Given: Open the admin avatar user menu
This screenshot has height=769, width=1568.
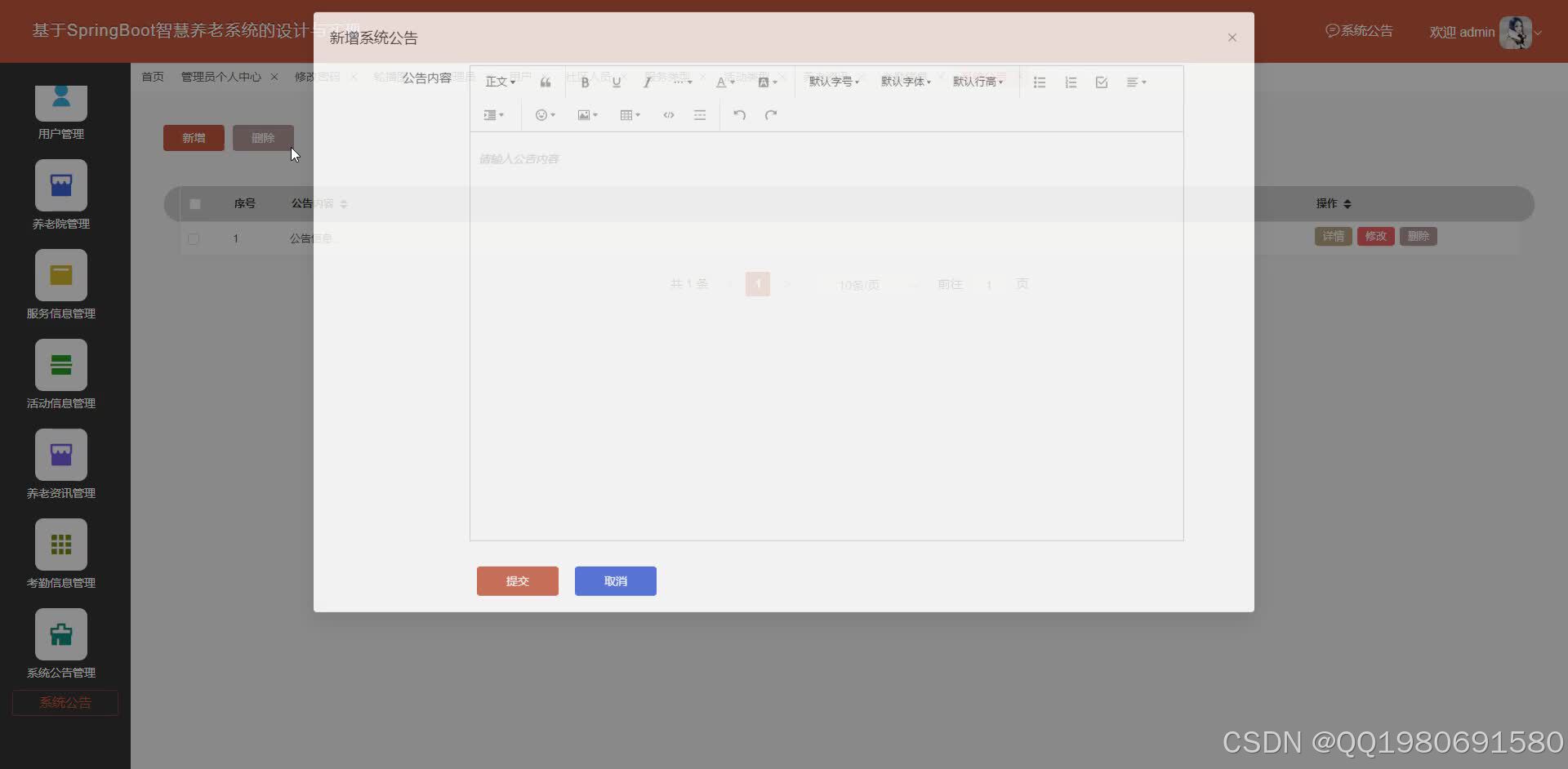Looking at the screenshot, I should click(1516, 33).
